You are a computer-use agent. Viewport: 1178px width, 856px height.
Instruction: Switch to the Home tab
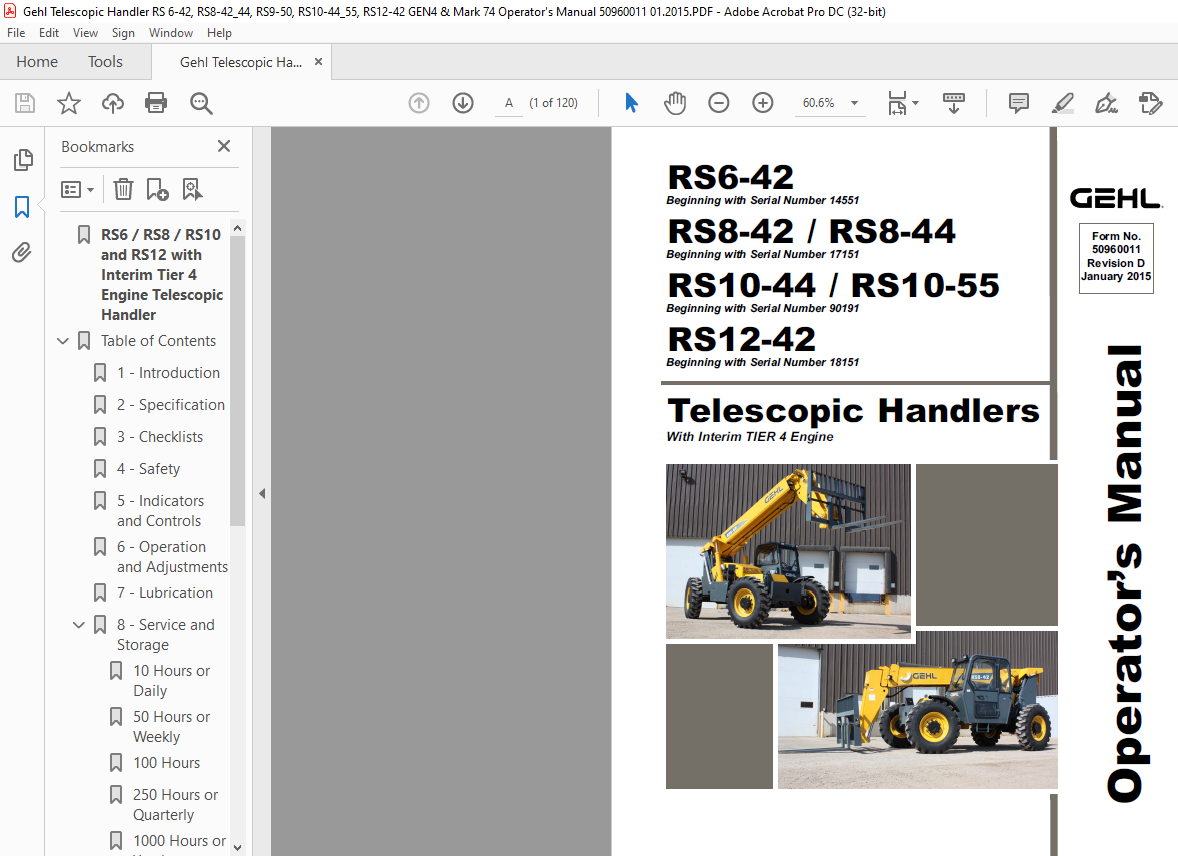[x=37, y=62]
